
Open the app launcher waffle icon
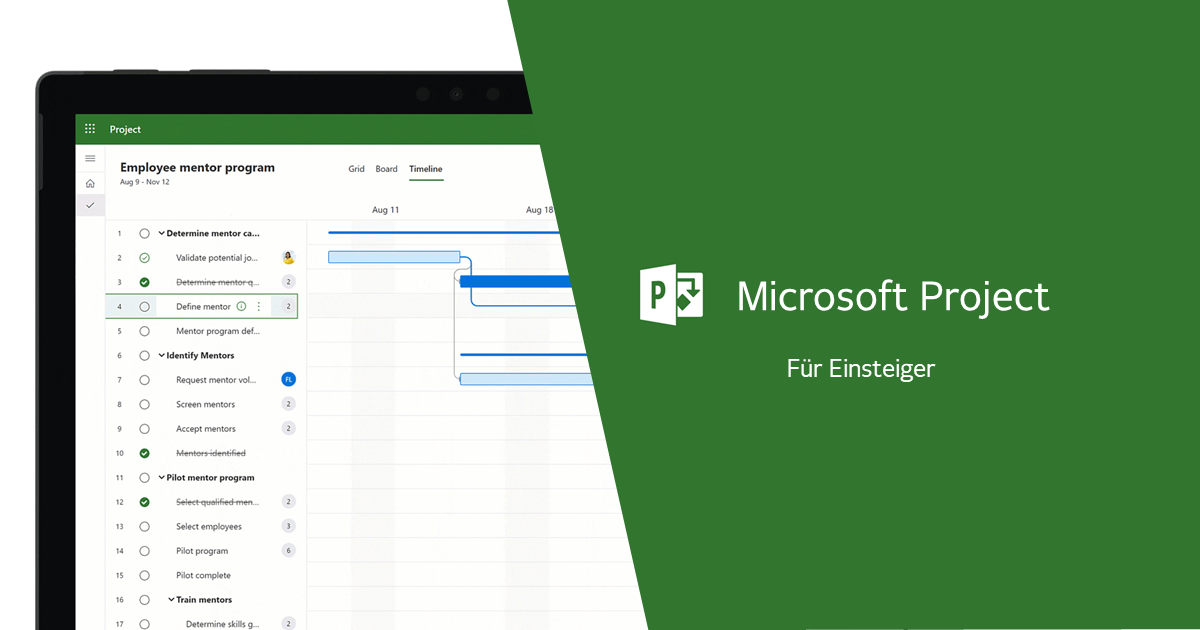90,129
